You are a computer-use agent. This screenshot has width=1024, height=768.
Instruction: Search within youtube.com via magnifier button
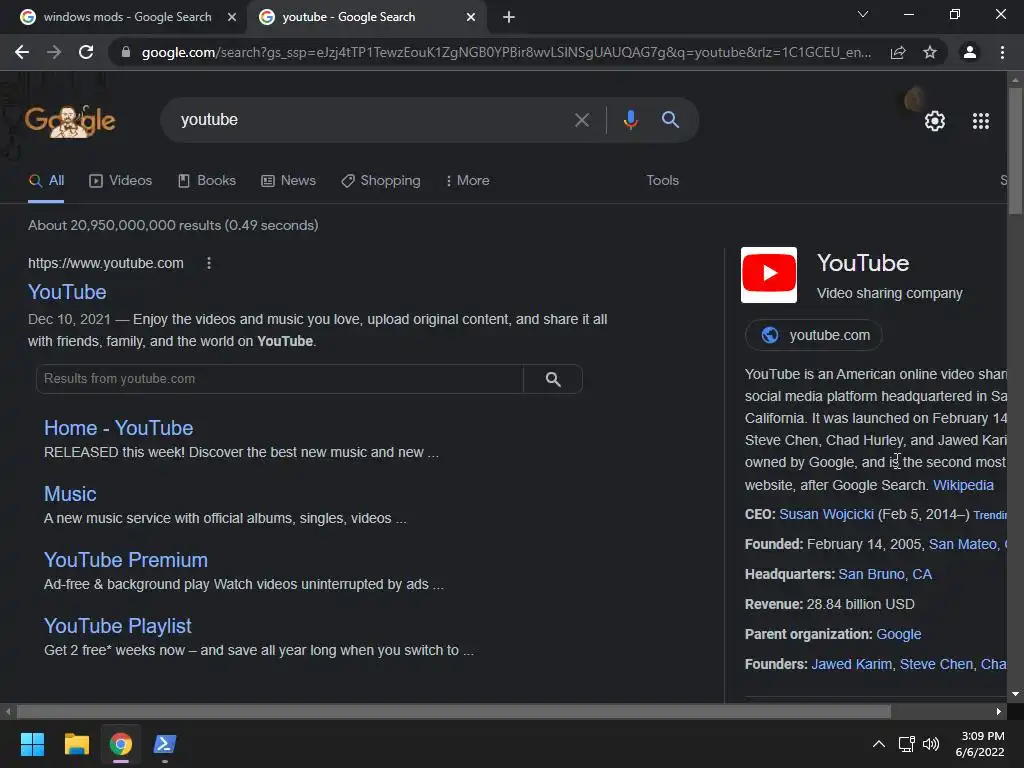point(553,379)
